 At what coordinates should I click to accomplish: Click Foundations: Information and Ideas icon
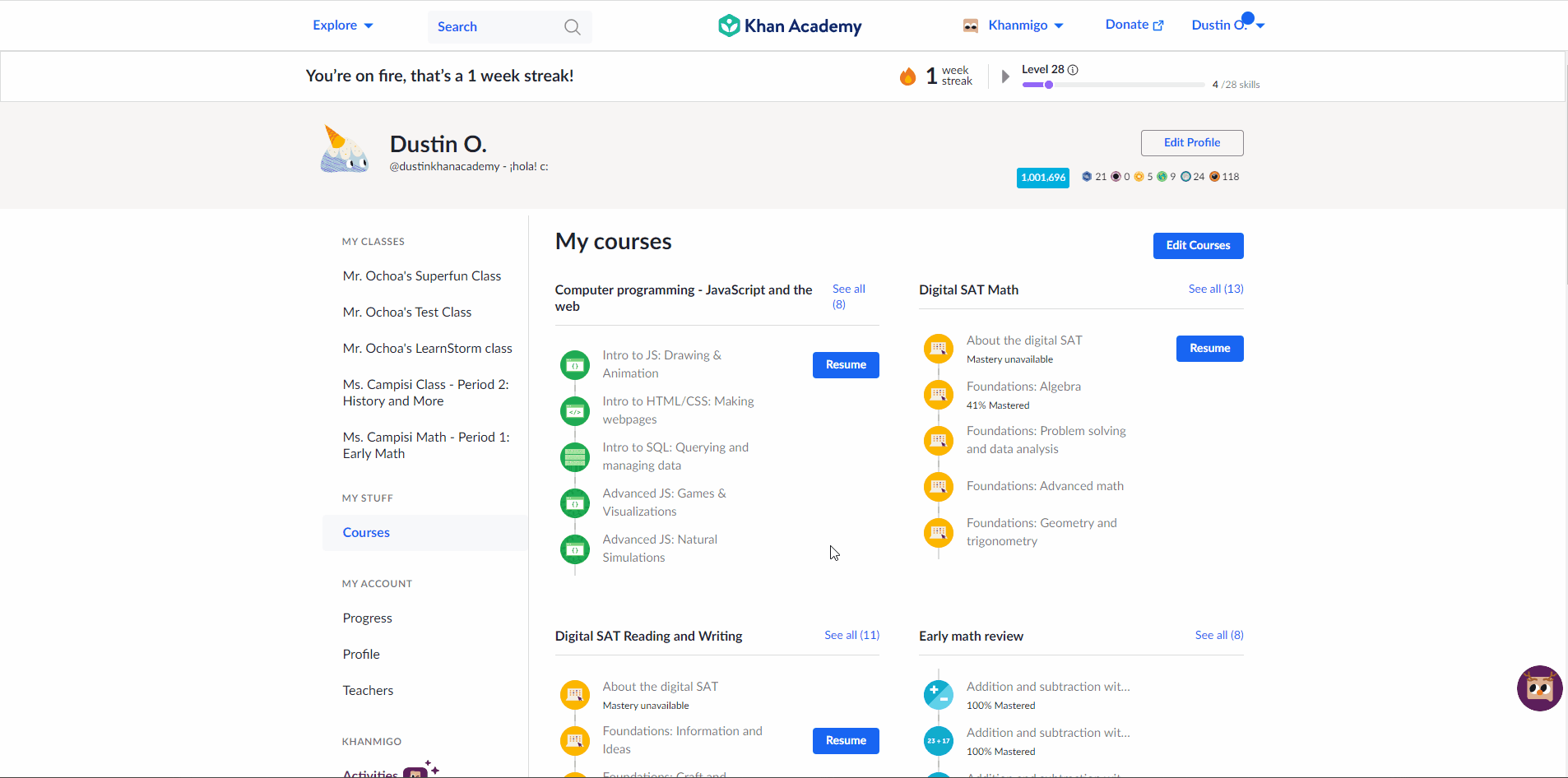[575, 741]
